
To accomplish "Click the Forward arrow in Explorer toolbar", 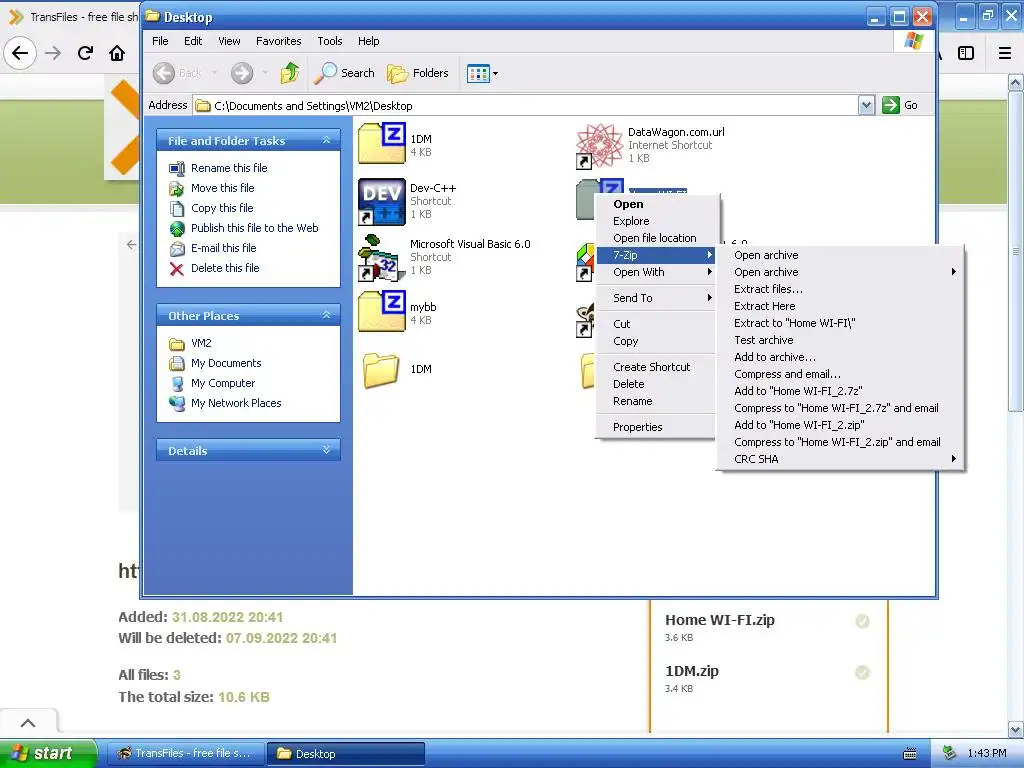I will tap(242, 73).
